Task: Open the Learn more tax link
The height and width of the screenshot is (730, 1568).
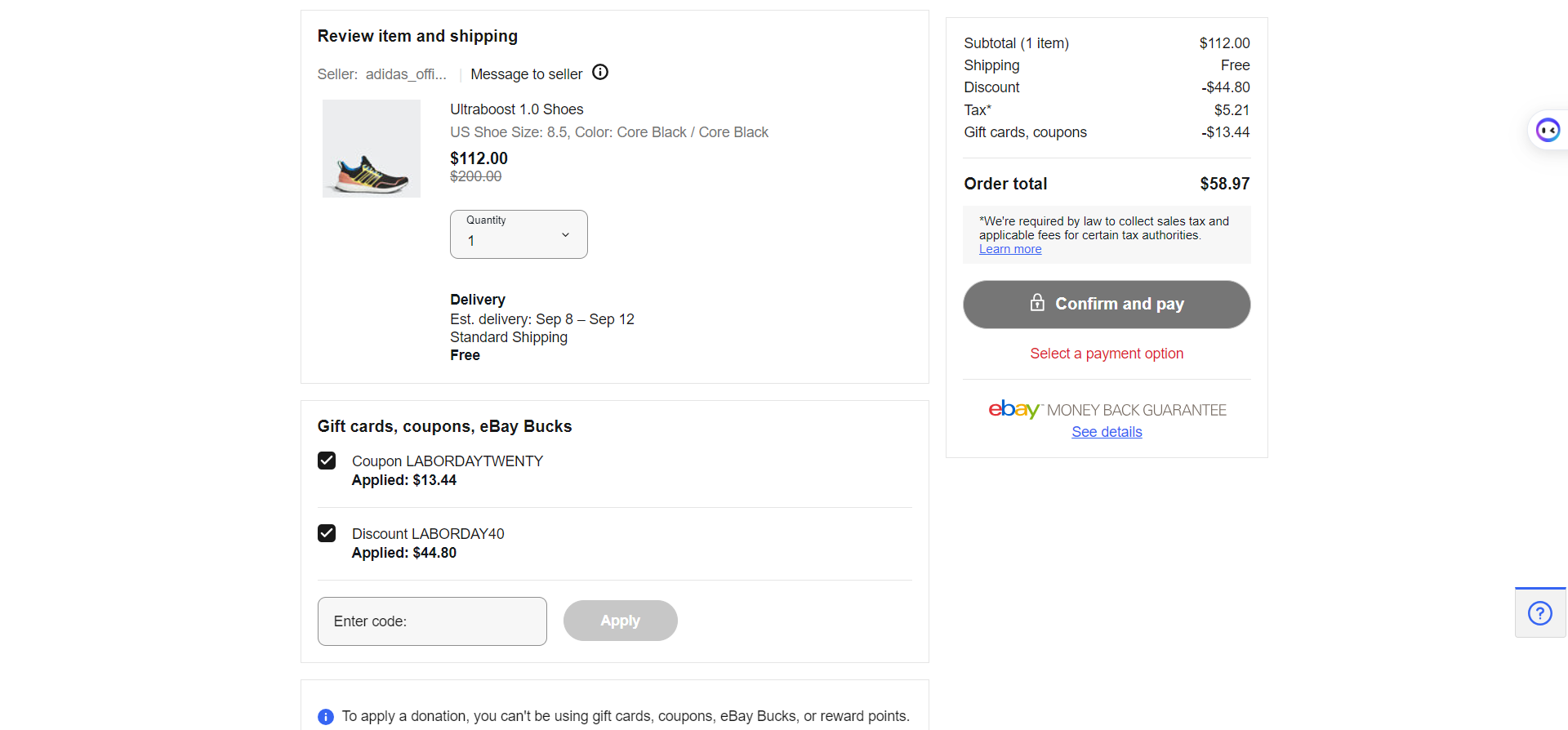Action: click(1010, 249)
